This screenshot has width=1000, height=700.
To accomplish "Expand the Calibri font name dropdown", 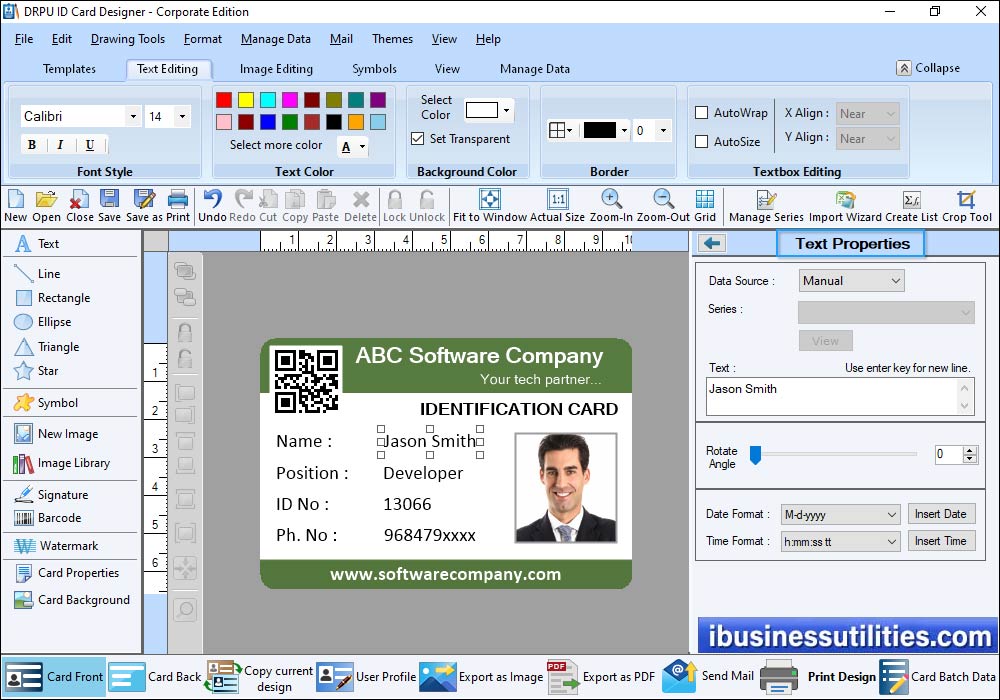I will [133, 117].
